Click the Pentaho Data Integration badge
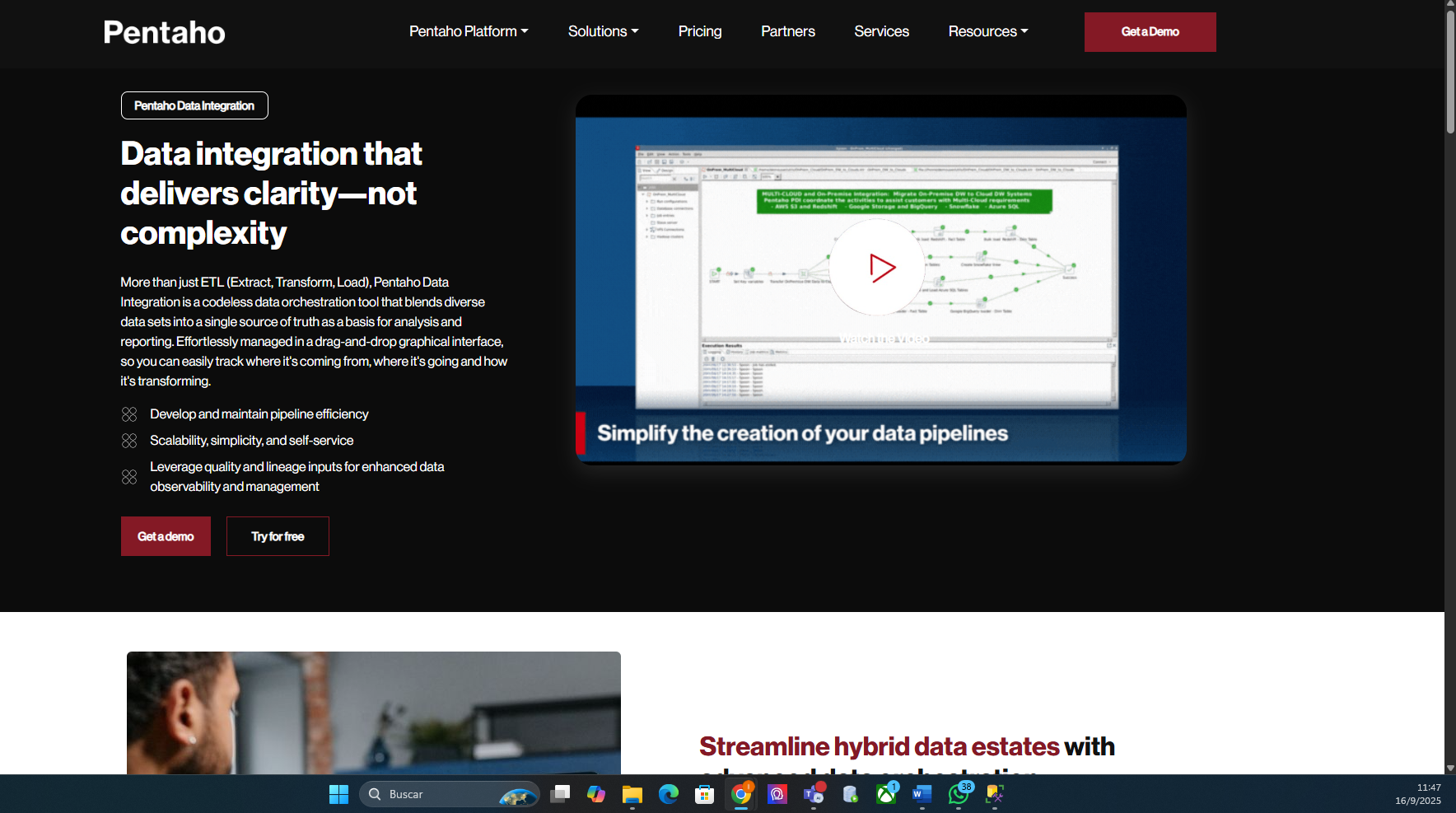Image resolution: width=1456 pixels, height=813 pixels. 194,105
